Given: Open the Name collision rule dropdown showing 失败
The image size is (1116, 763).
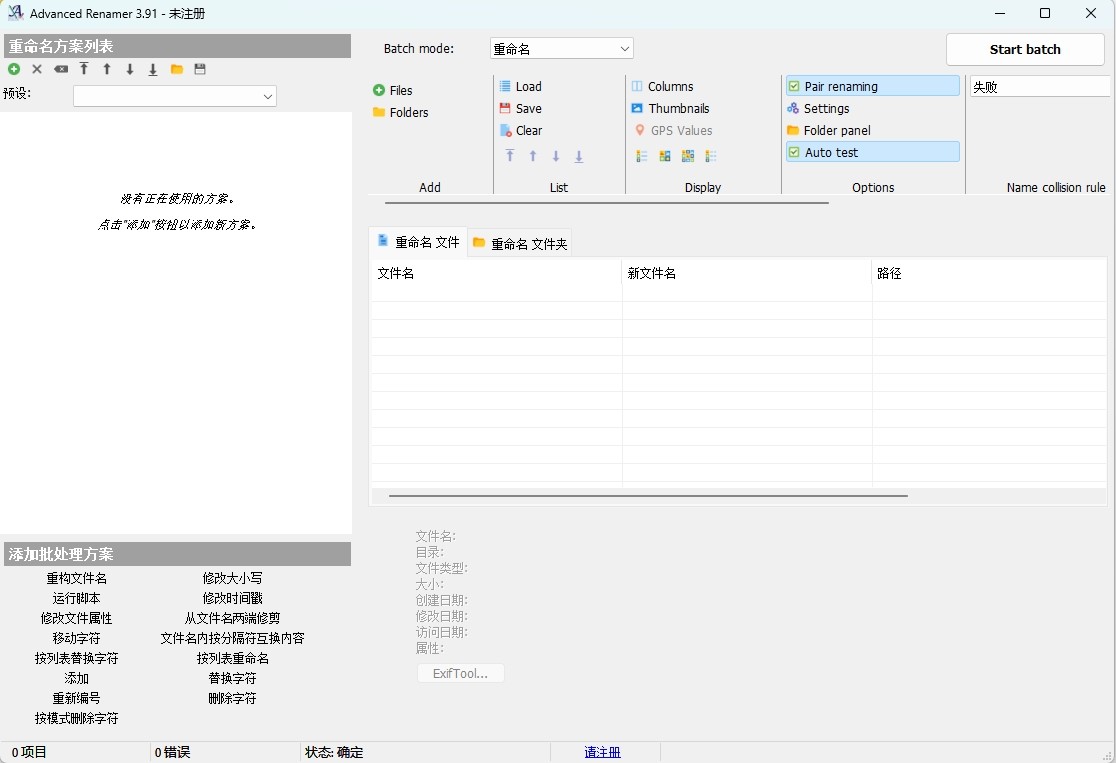Looking at the screenshot, I should (x=1040, y=86).
